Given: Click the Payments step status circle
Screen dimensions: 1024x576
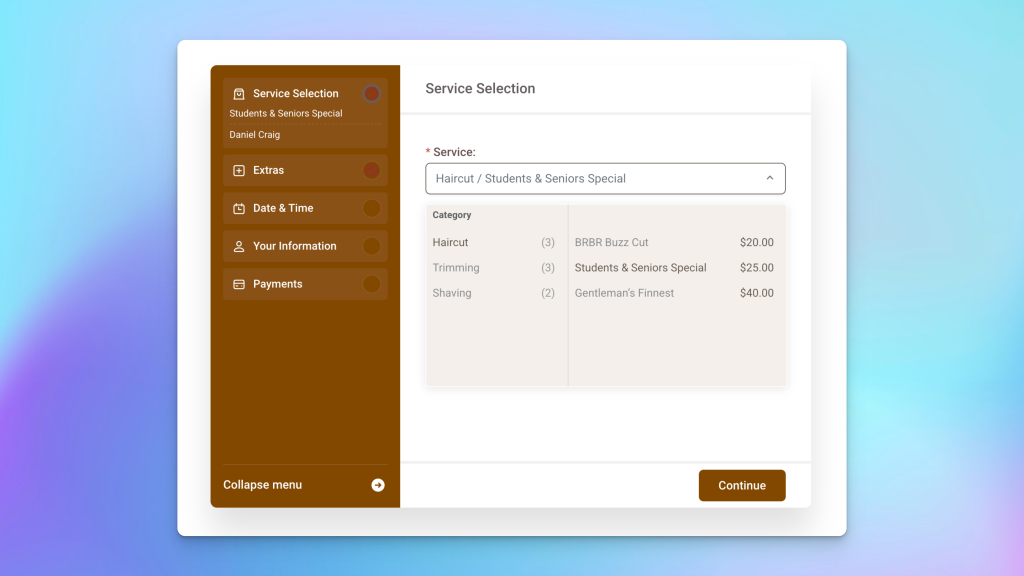Looking at the screenshot, I should pyautogui.click(x=372, y=284).
